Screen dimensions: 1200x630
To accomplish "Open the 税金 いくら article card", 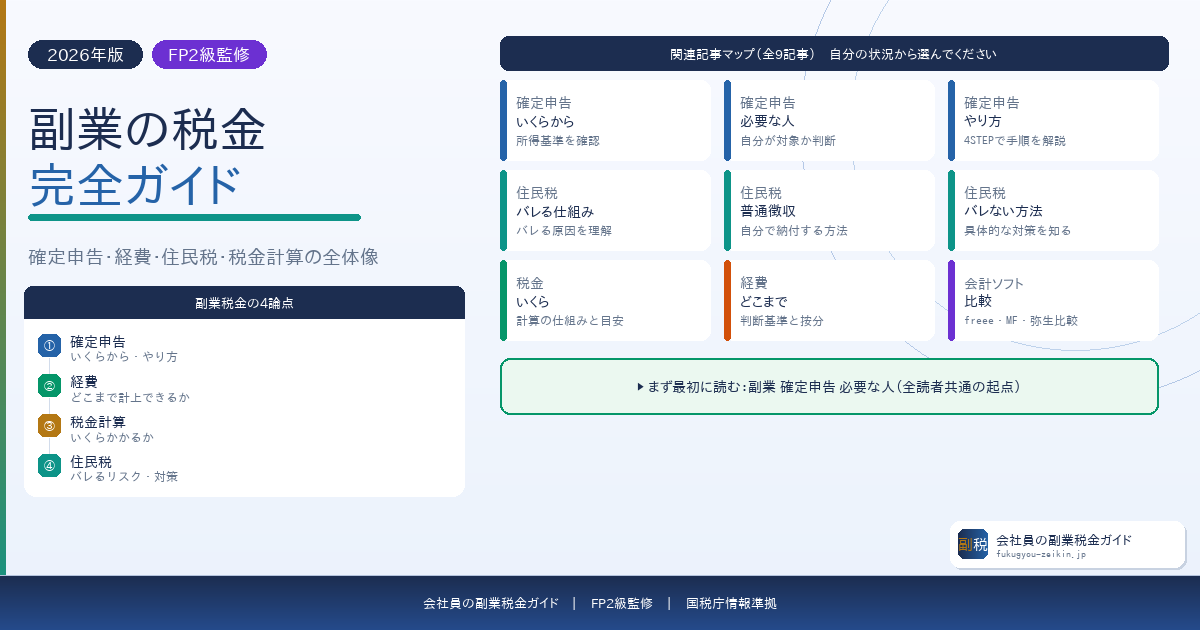I will [x=605, y=300].
